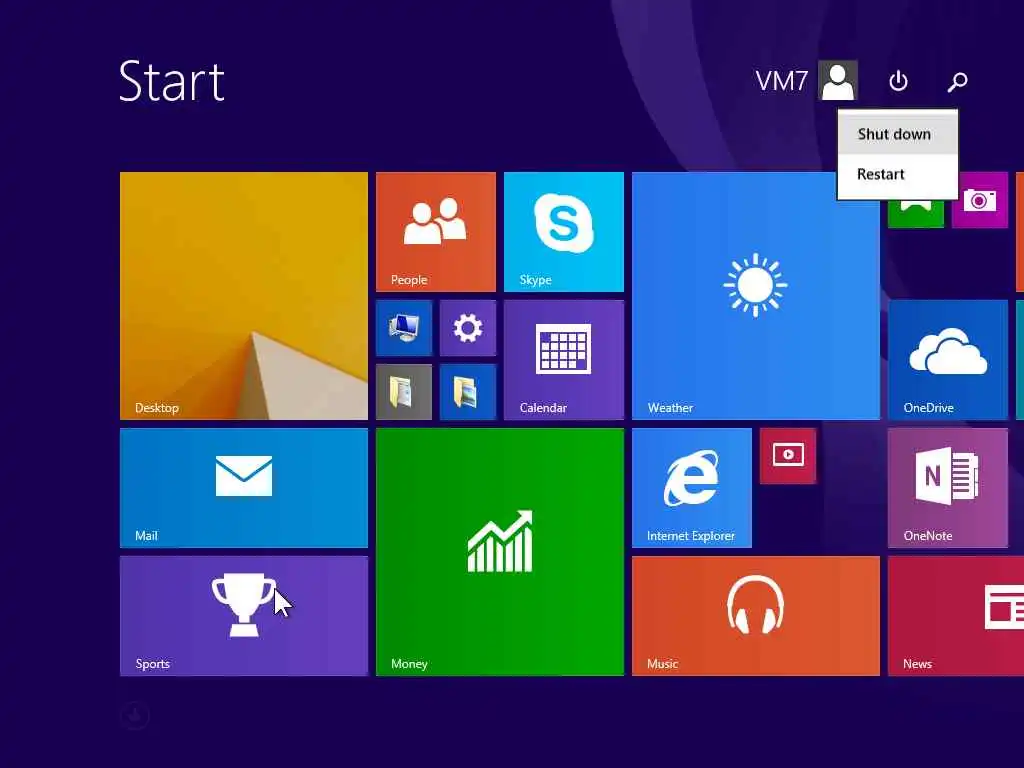The width and height of the screenshot is (1024, 768).
Task: Open the OneDrive tile
Action: click(x=948, y=360)
